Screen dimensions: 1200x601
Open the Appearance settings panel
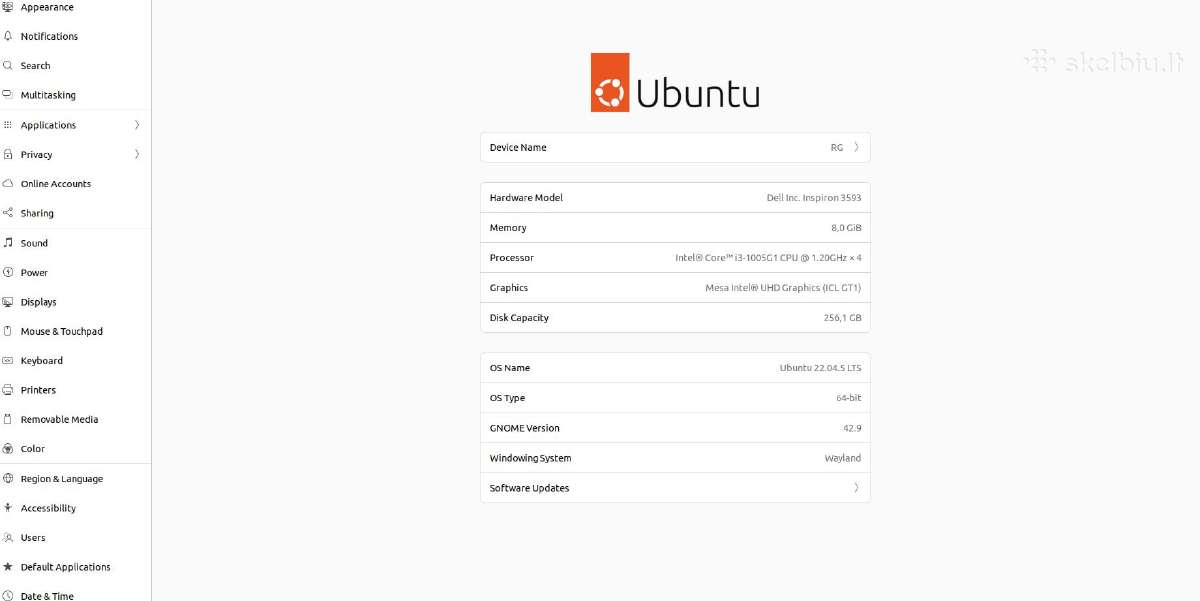47,7
